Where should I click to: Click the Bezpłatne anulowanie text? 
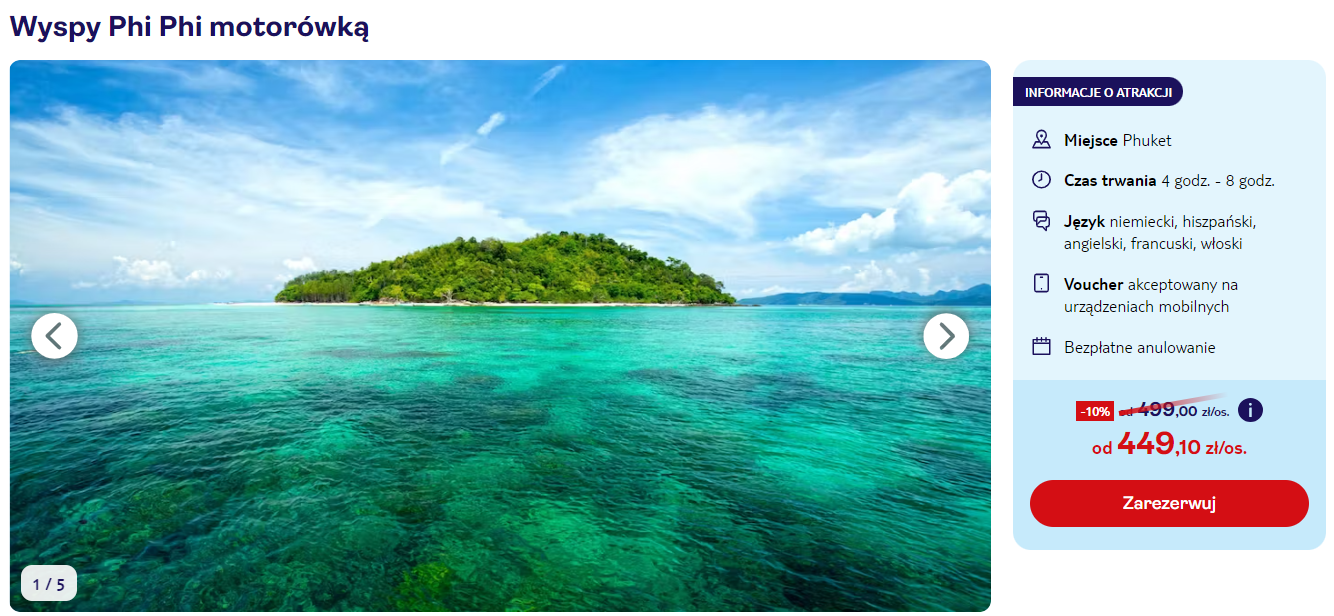click(x=1140, y=348)
